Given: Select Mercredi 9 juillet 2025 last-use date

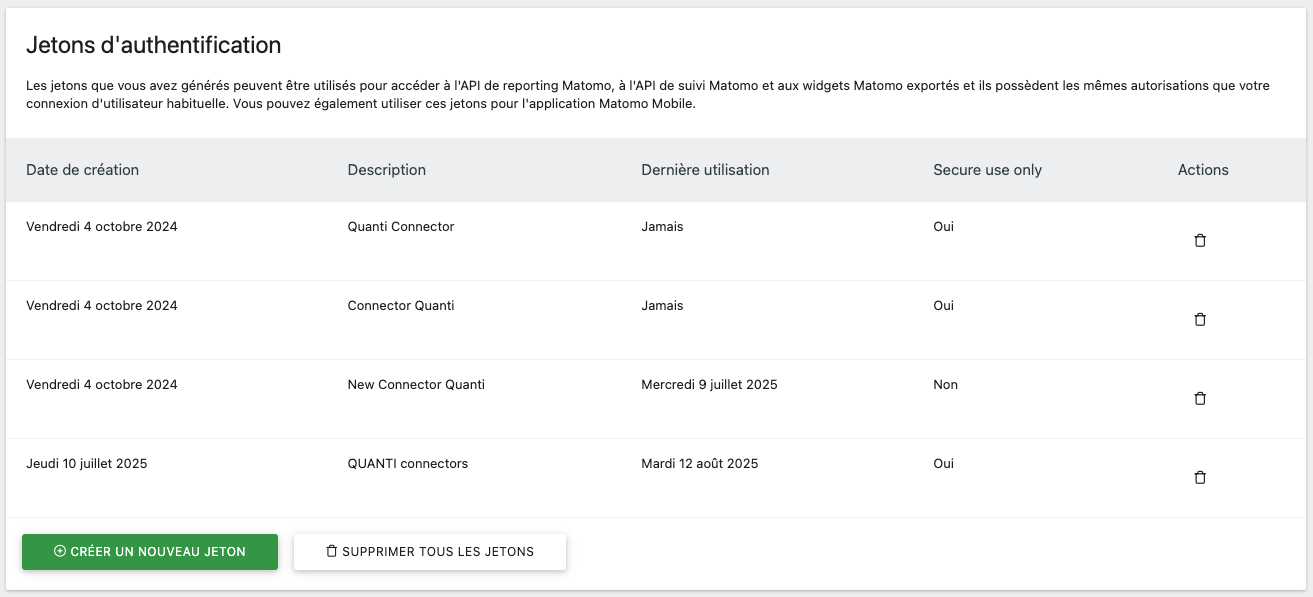Looking at the screenshot, I should 709,385.
